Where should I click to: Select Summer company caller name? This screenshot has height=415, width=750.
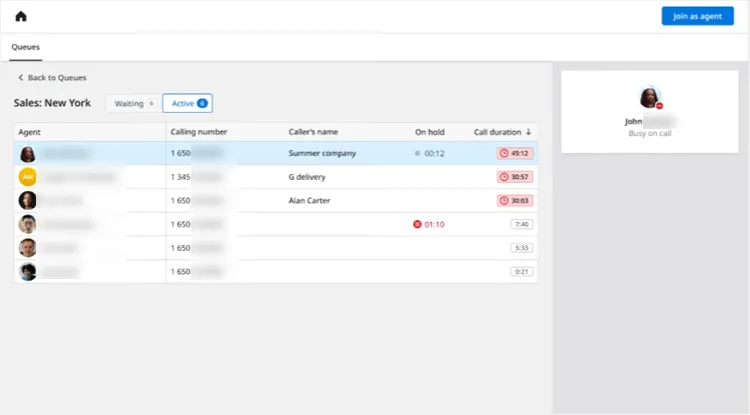tap(322, 153)
